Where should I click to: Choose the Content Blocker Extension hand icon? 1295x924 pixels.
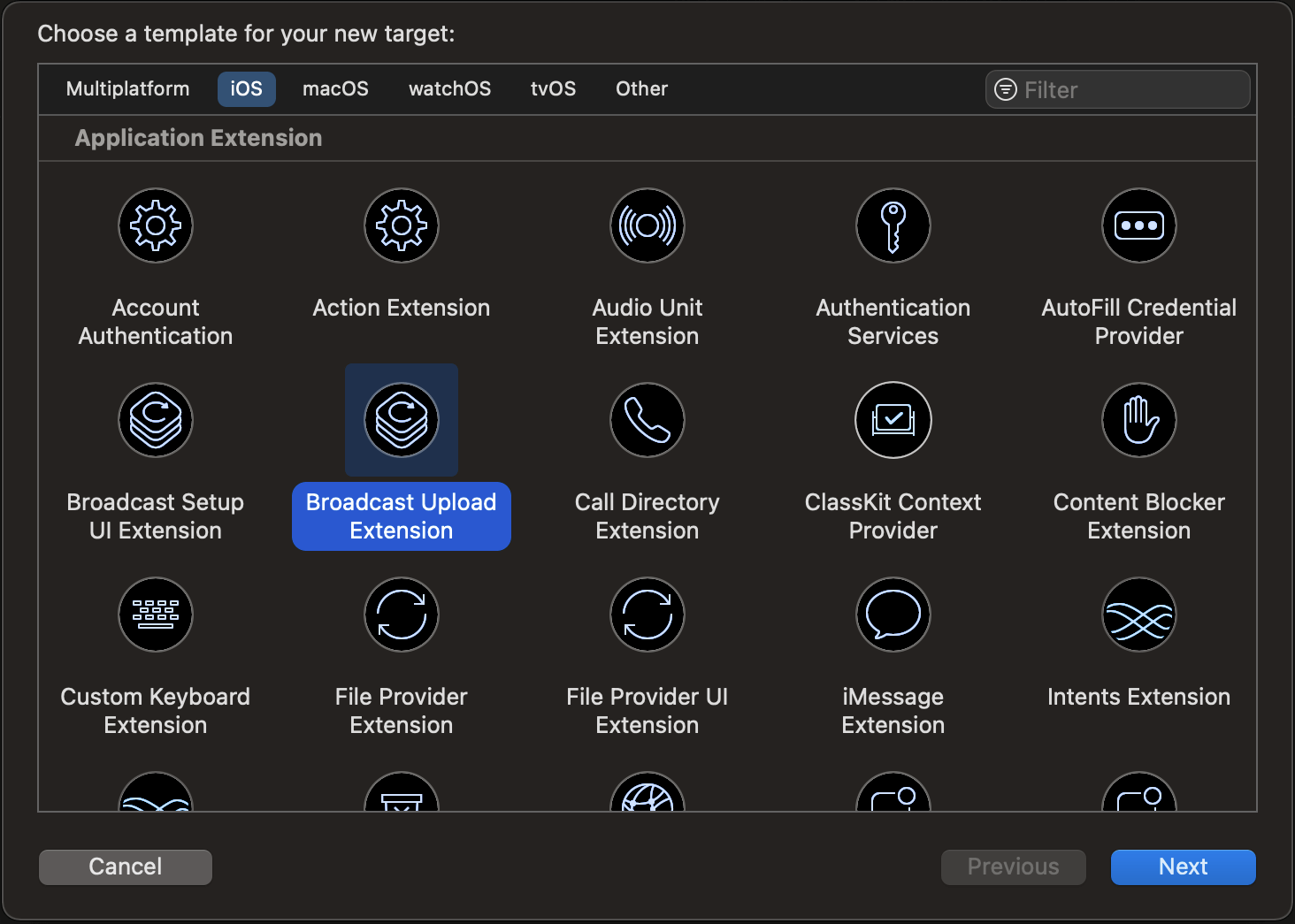click(x=1139, y=420)
